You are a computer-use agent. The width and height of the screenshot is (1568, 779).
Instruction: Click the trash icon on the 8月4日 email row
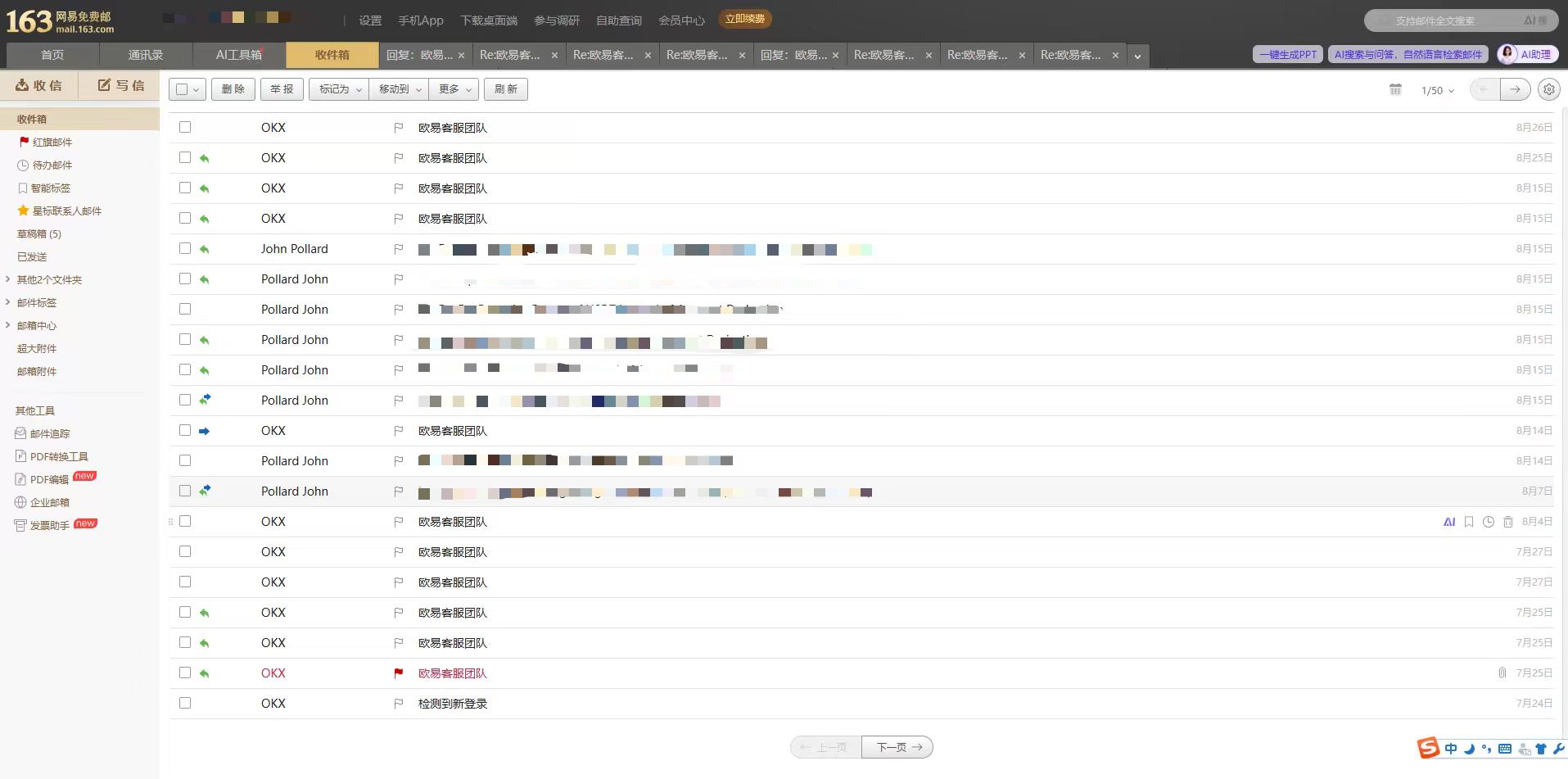(x=1507, y=522)
